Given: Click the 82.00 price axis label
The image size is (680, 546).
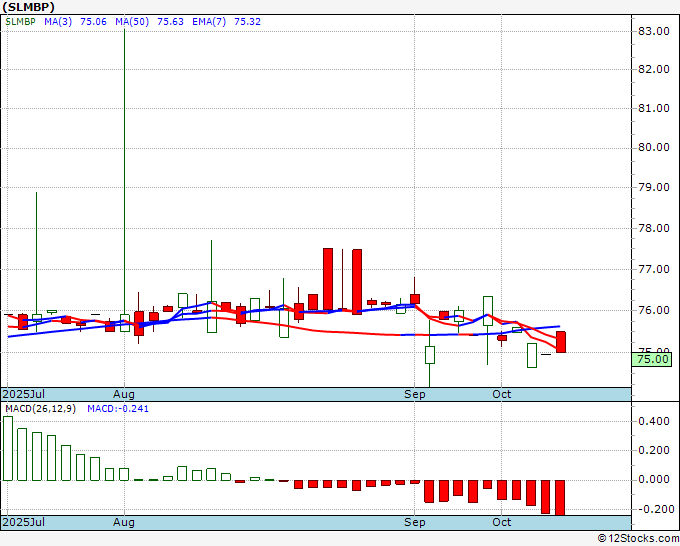Looking at the screenshot, I should coord(654,69).
